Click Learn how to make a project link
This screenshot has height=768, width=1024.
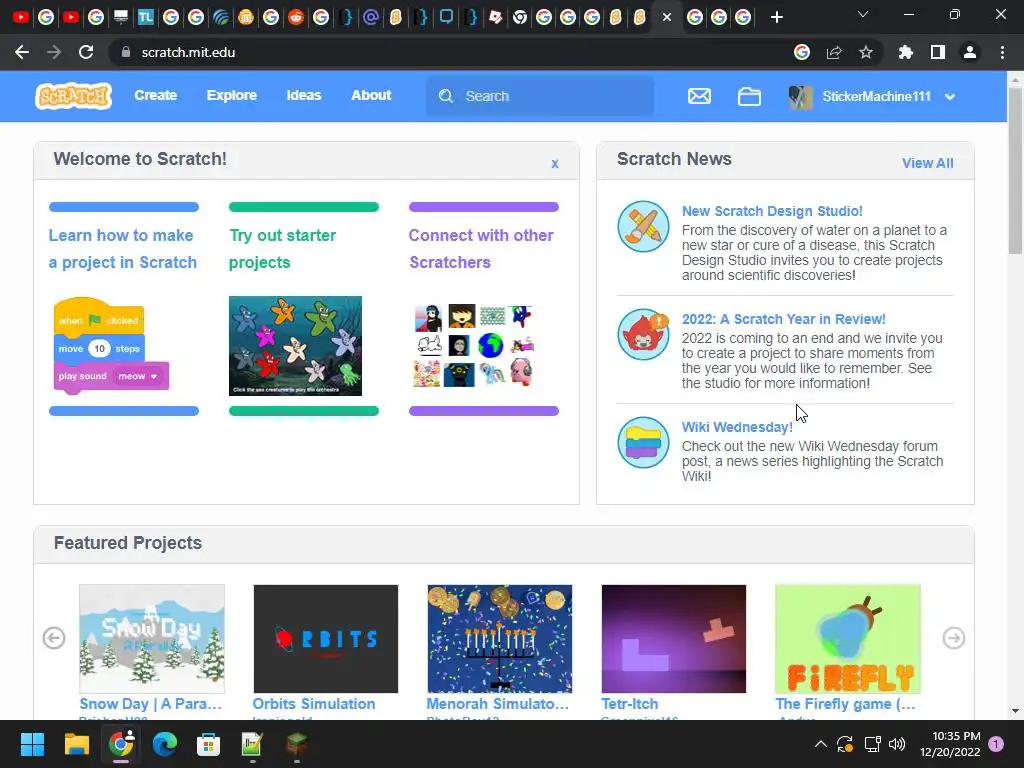(123, 249)
